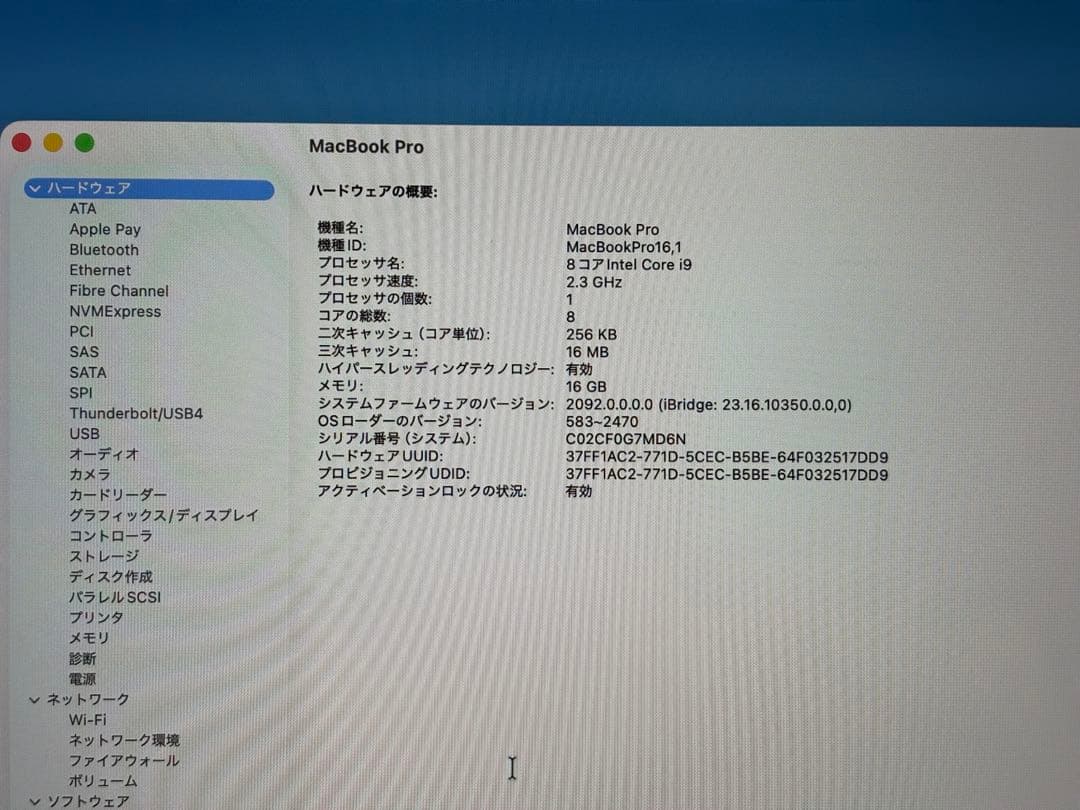Open the Thunderbolt/USB4 section
This screenshot has height=810, width=1080.
pyautogui.click(x=136, y=413)
